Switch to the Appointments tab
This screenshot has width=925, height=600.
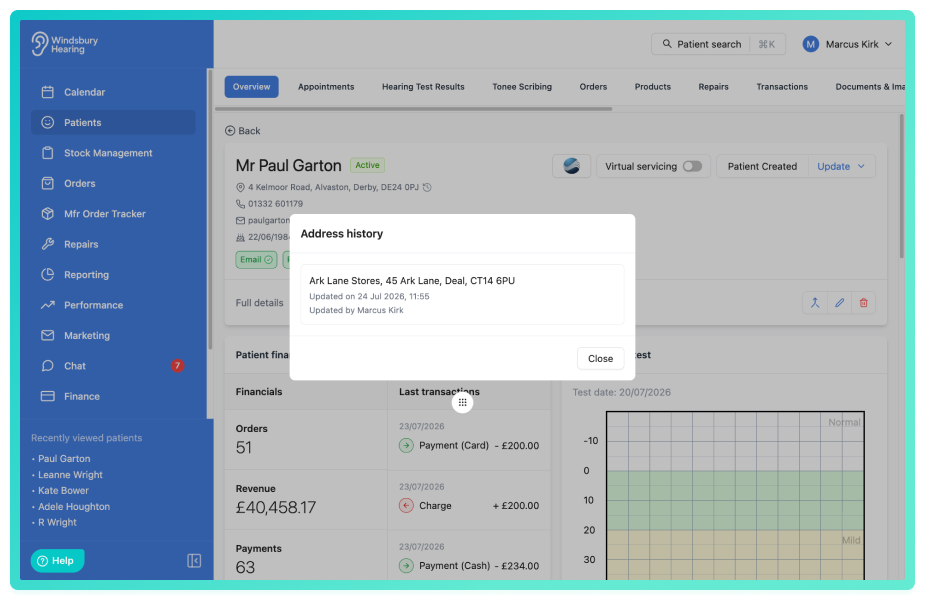coord(326,87)
